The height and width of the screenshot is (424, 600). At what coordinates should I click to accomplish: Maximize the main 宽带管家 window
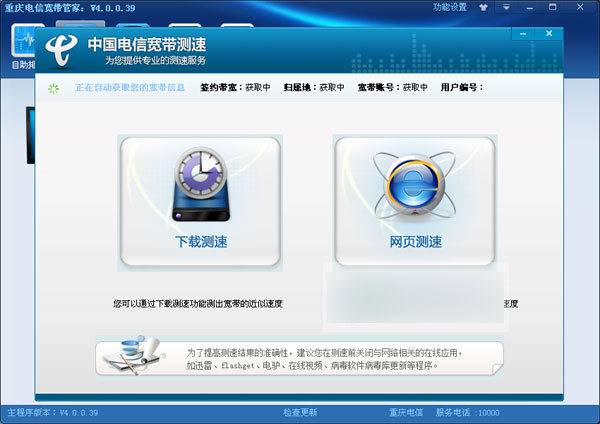[553, 7]
